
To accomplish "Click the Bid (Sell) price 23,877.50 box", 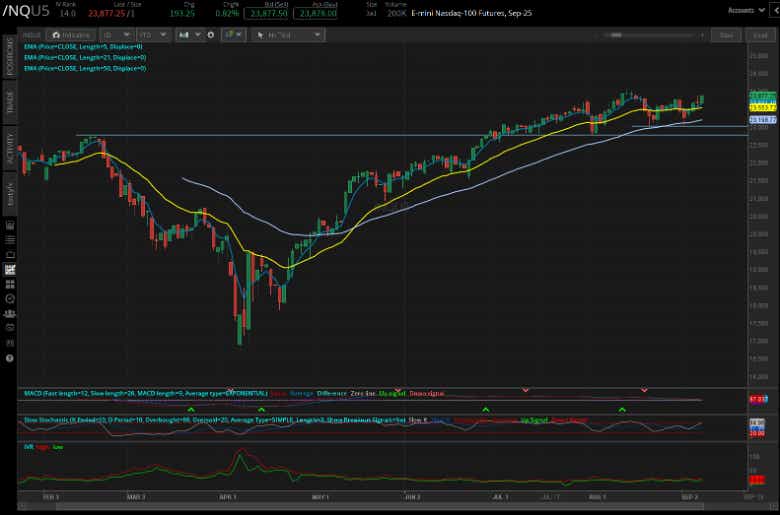I will click(x=268, y=13).
